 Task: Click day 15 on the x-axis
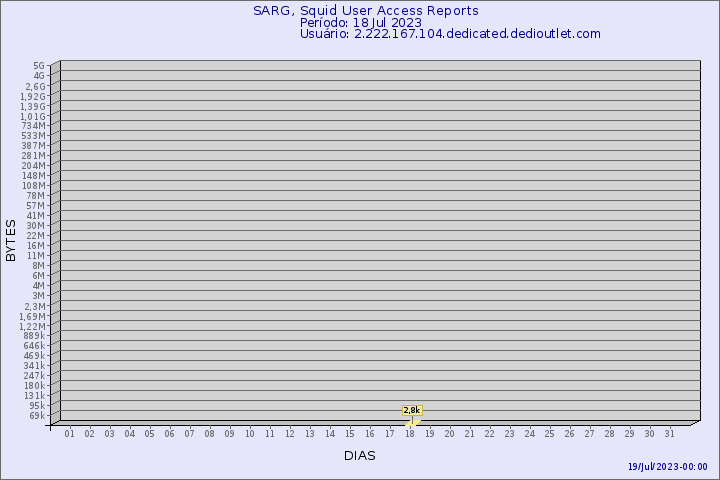[x=349, y=433]
